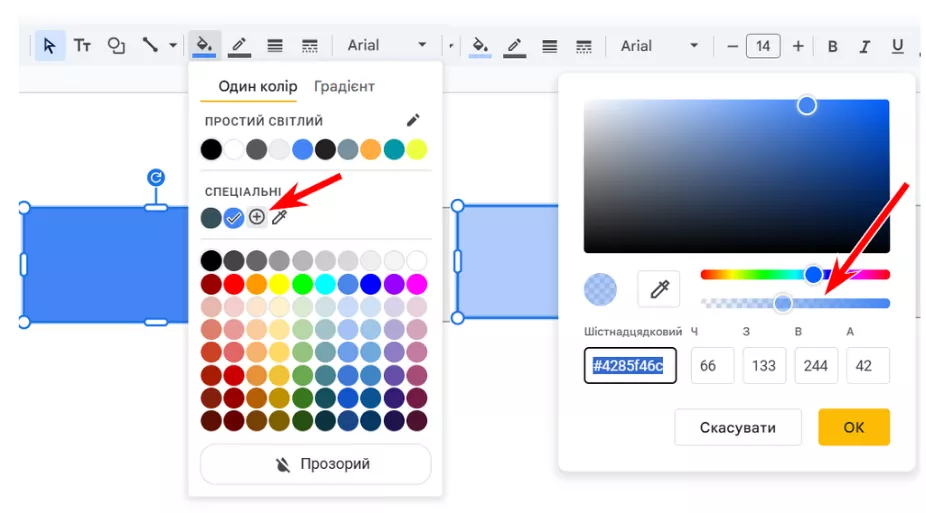Toggle Bold formatting

(x=832, y=46)
